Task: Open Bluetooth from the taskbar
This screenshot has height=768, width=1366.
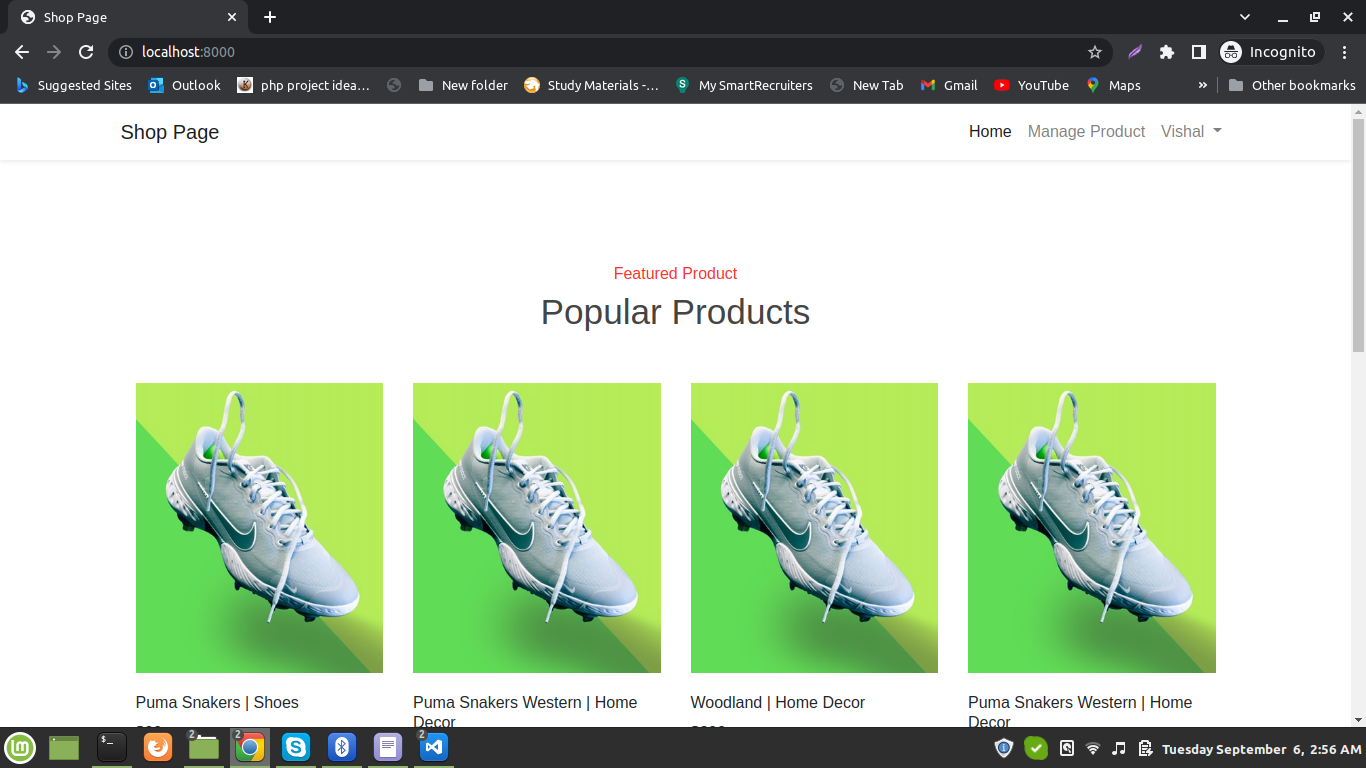Action: [x=341, y=747]
